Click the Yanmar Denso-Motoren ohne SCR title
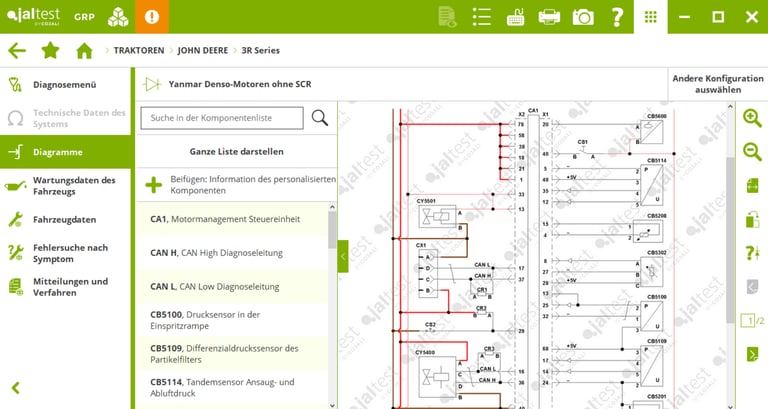 coord(240,84)
